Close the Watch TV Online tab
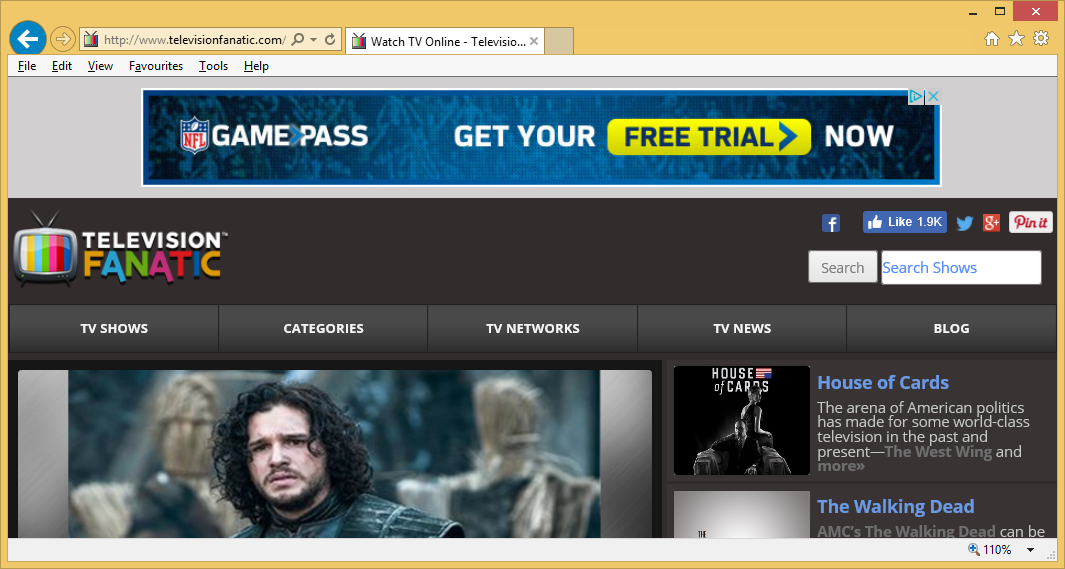Image resolution: width=1065 pixels, height=569 pixels. click(534, 41)
